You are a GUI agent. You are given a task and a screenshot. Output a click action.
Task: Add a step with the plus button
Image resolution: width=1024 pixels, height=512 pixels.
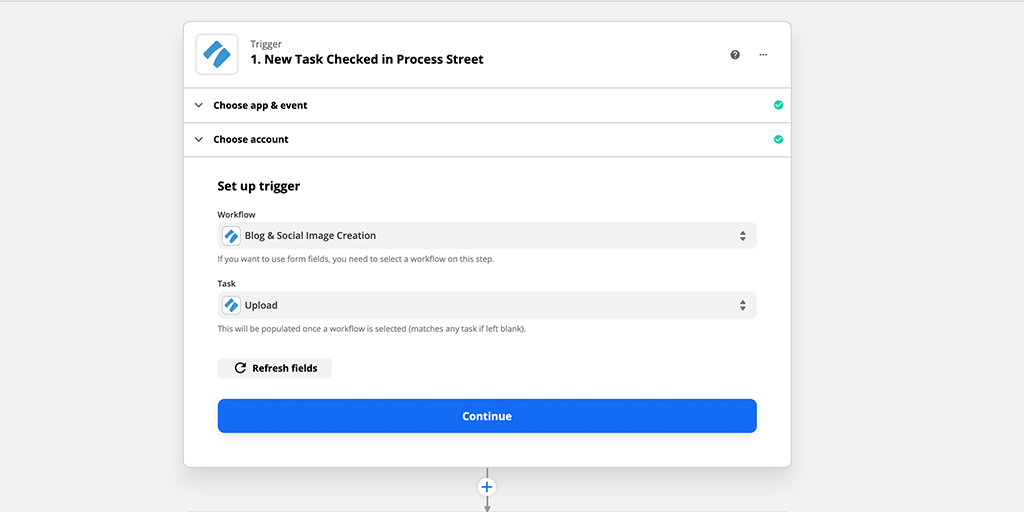[x=487, y=487]
